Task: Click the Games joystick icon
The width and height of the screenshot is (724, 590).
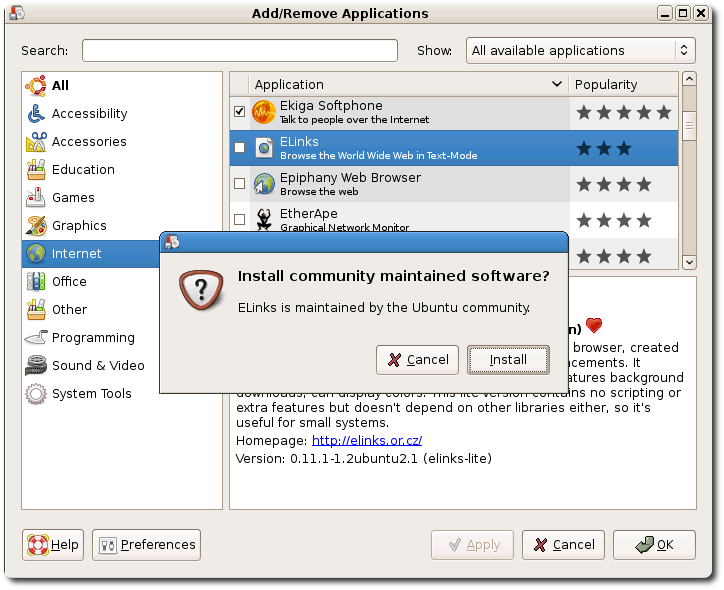Action: (36, 198)
